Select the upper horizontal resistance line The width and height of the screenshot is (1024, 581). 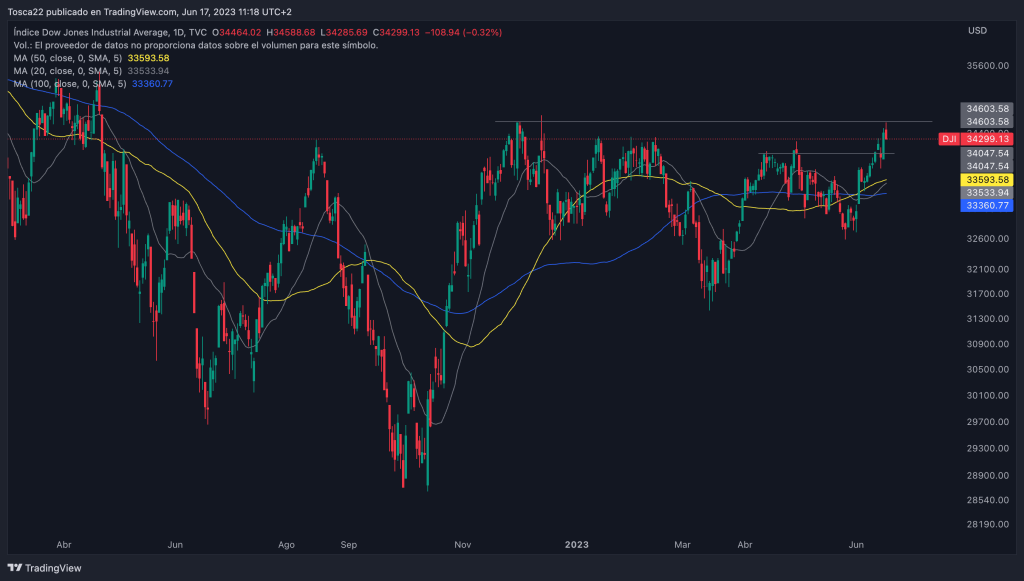click(700, 121)
